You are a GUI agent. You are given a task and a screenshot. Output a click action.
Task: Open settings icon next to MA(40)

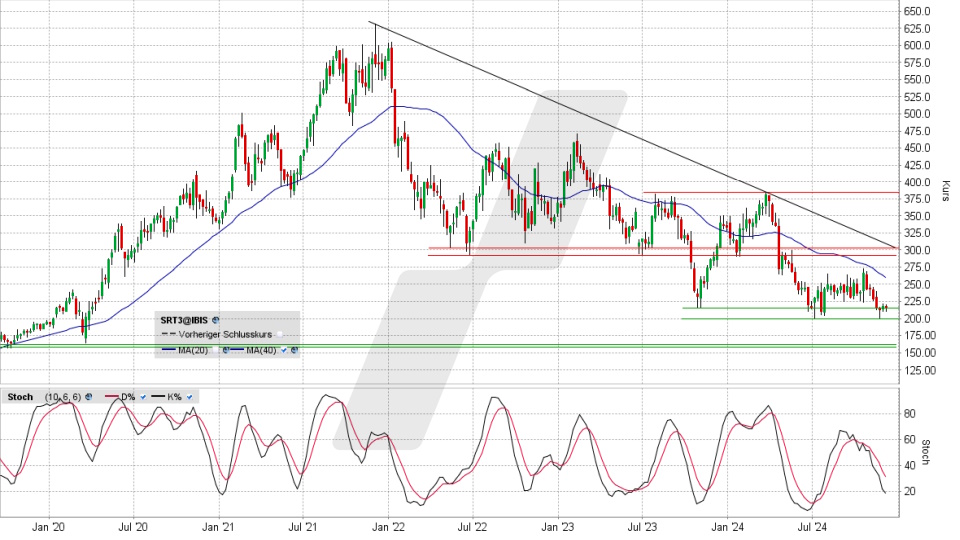pos(294,350)
